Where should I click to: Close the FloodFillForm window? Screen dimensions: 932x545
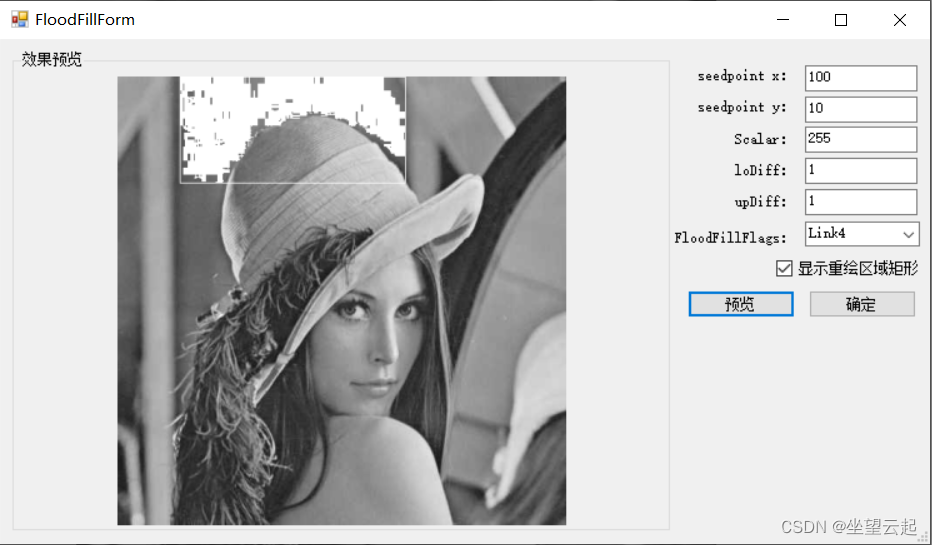coord(899,20)
